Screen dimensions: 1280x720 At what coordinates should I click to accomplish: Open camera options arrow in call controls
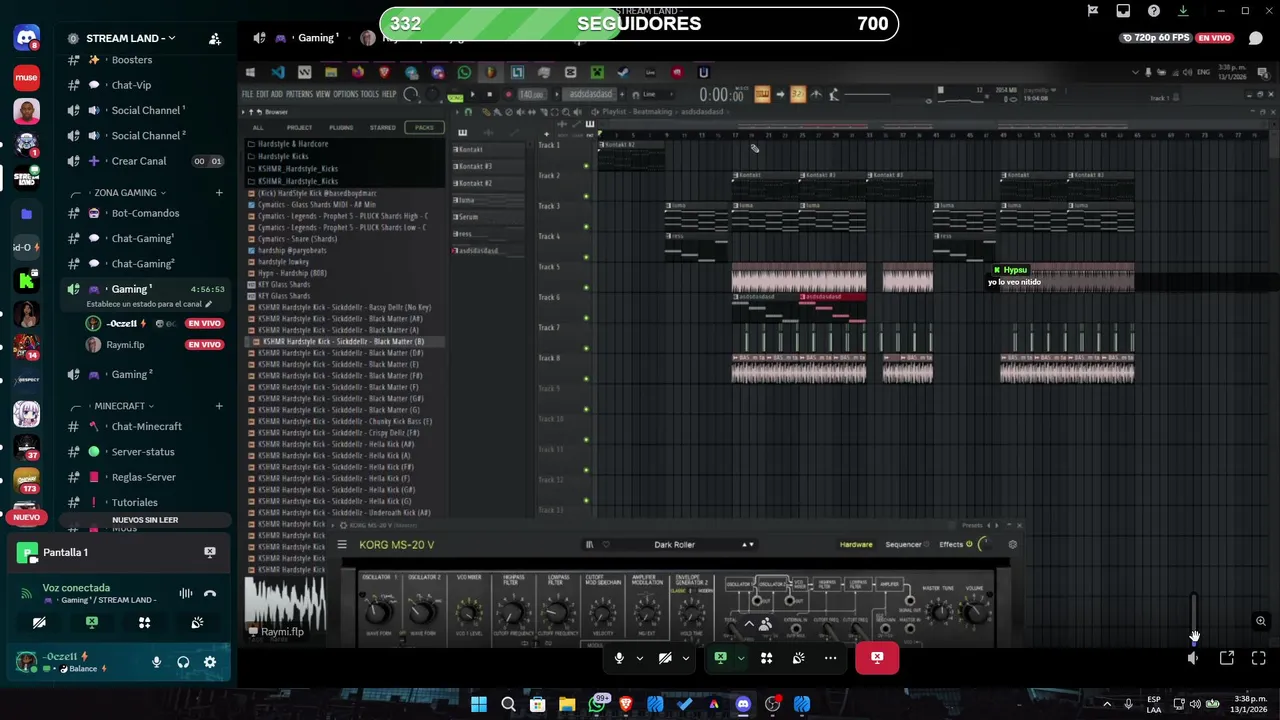686,658
